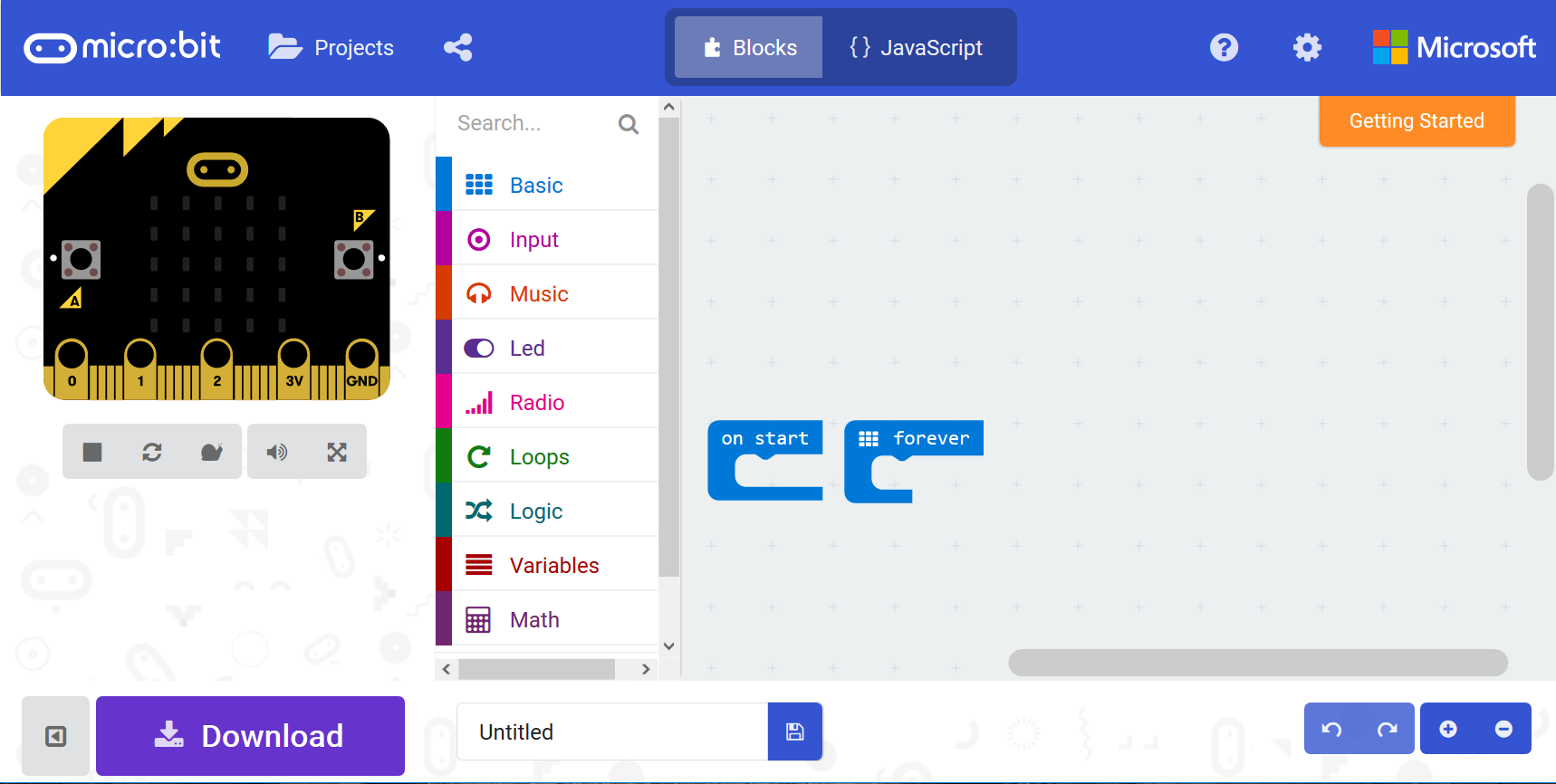Click the workspace vertical scrollbar
The image size is (1556, 784).
pyautogui.click(x=1541, y=332)
